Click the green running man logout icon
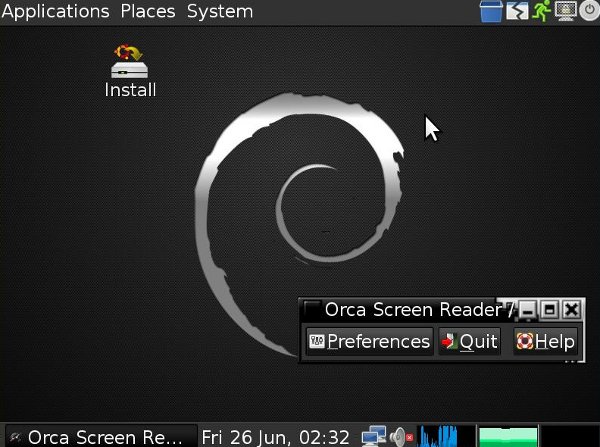600x447 pixels. point(541,11)
